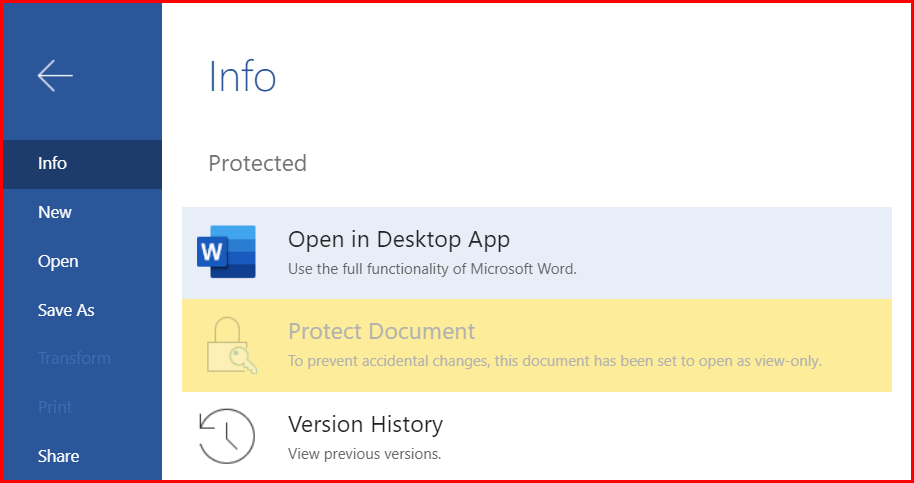Click the Word application logo icon
The width and height of the screenshot is (914, 483).
click(x=226, y=252)
